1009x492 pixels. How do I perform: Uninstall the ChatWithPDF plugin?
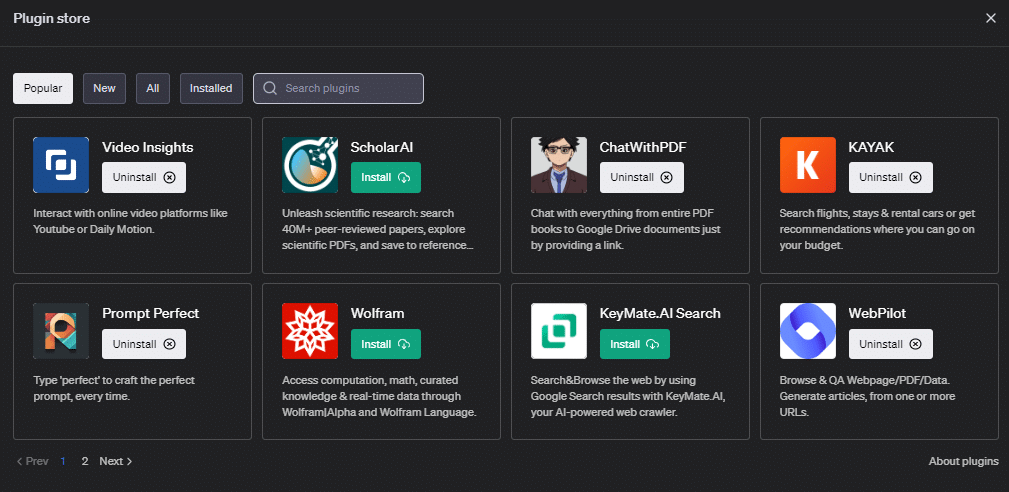pyautogui.click(x=642, y=178)
